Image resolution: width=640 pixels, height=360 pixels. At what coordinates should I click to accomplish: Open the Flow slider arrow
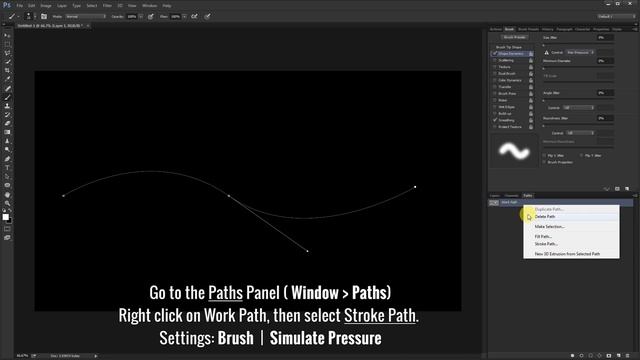184,16
